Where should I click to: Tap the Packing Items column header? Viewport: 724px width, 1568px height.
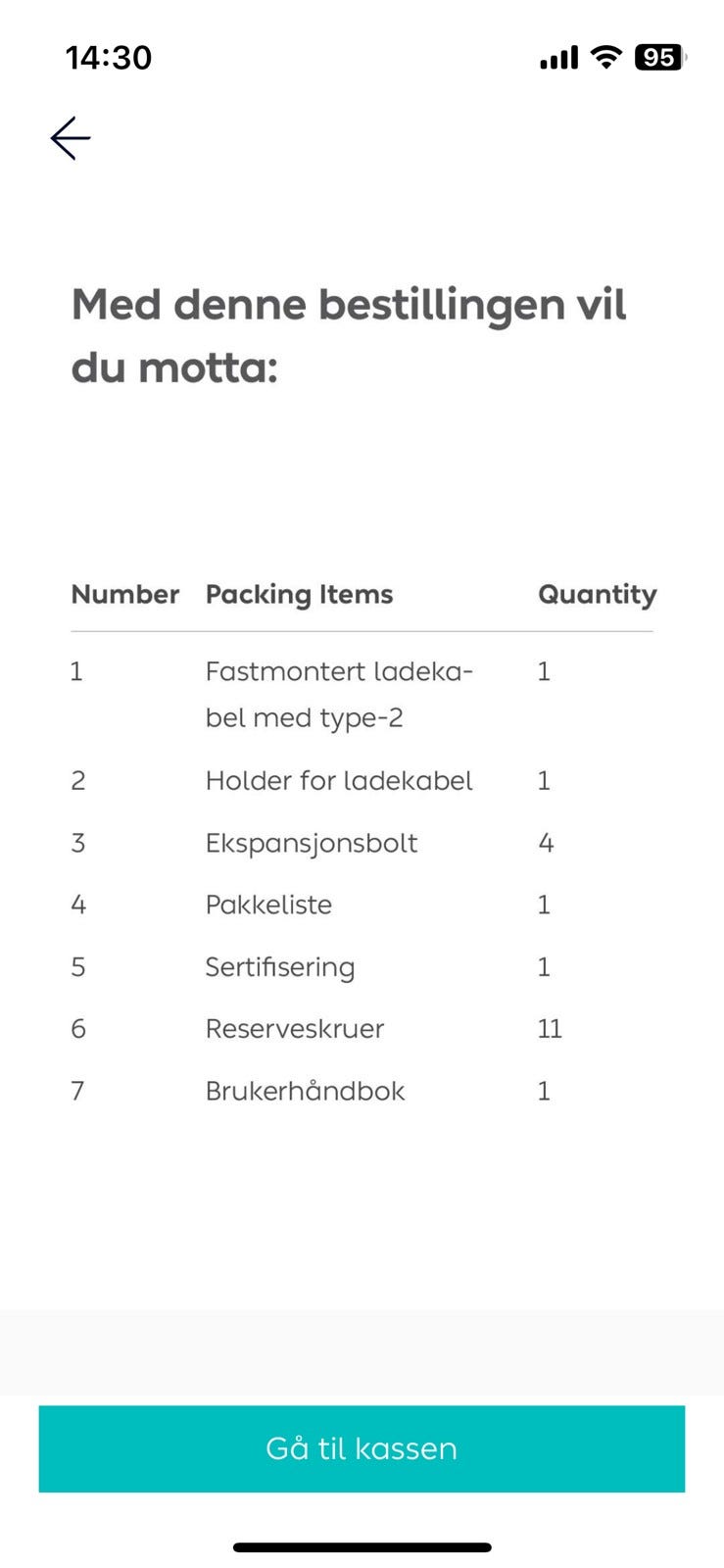click(299, 595)
